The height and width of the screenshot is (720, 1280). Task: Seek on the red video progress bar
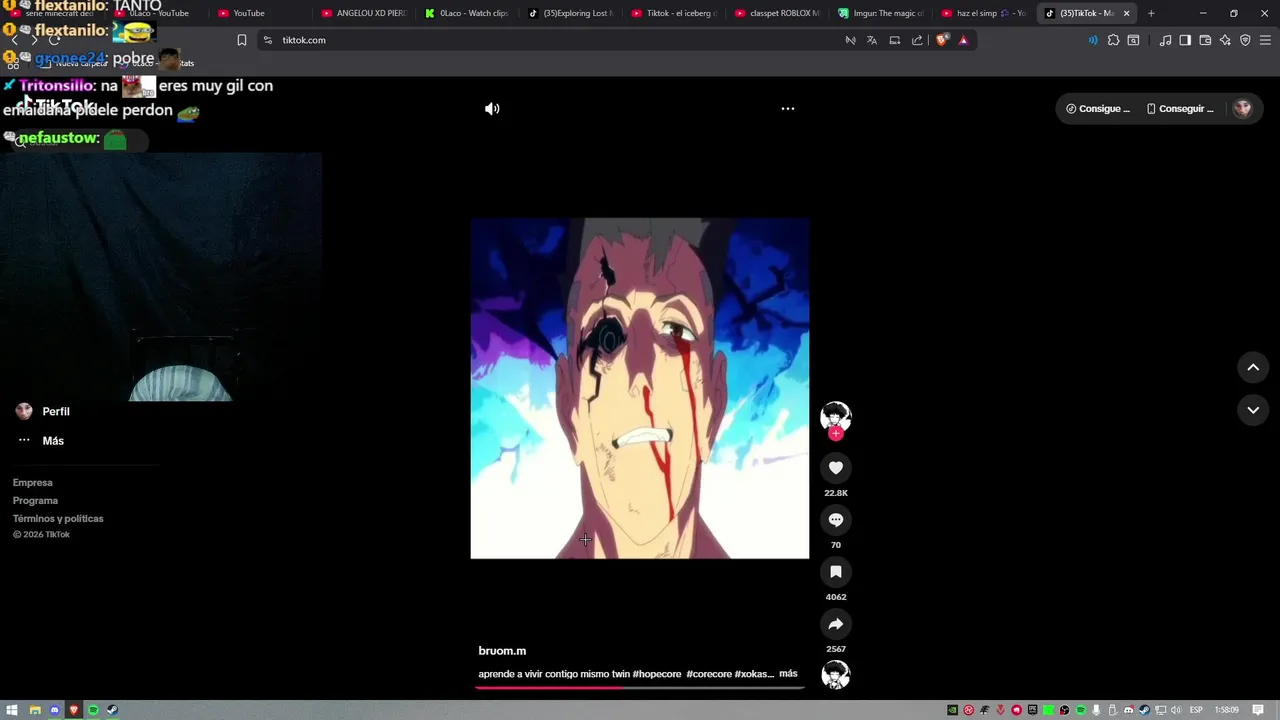(640, 688)
